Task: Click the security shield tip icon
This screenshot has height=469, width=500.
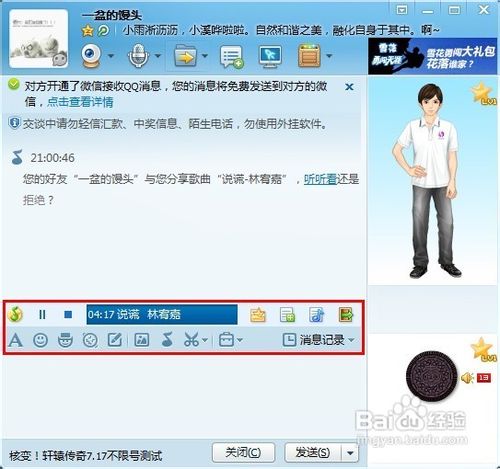Action: tap(14, 124)
